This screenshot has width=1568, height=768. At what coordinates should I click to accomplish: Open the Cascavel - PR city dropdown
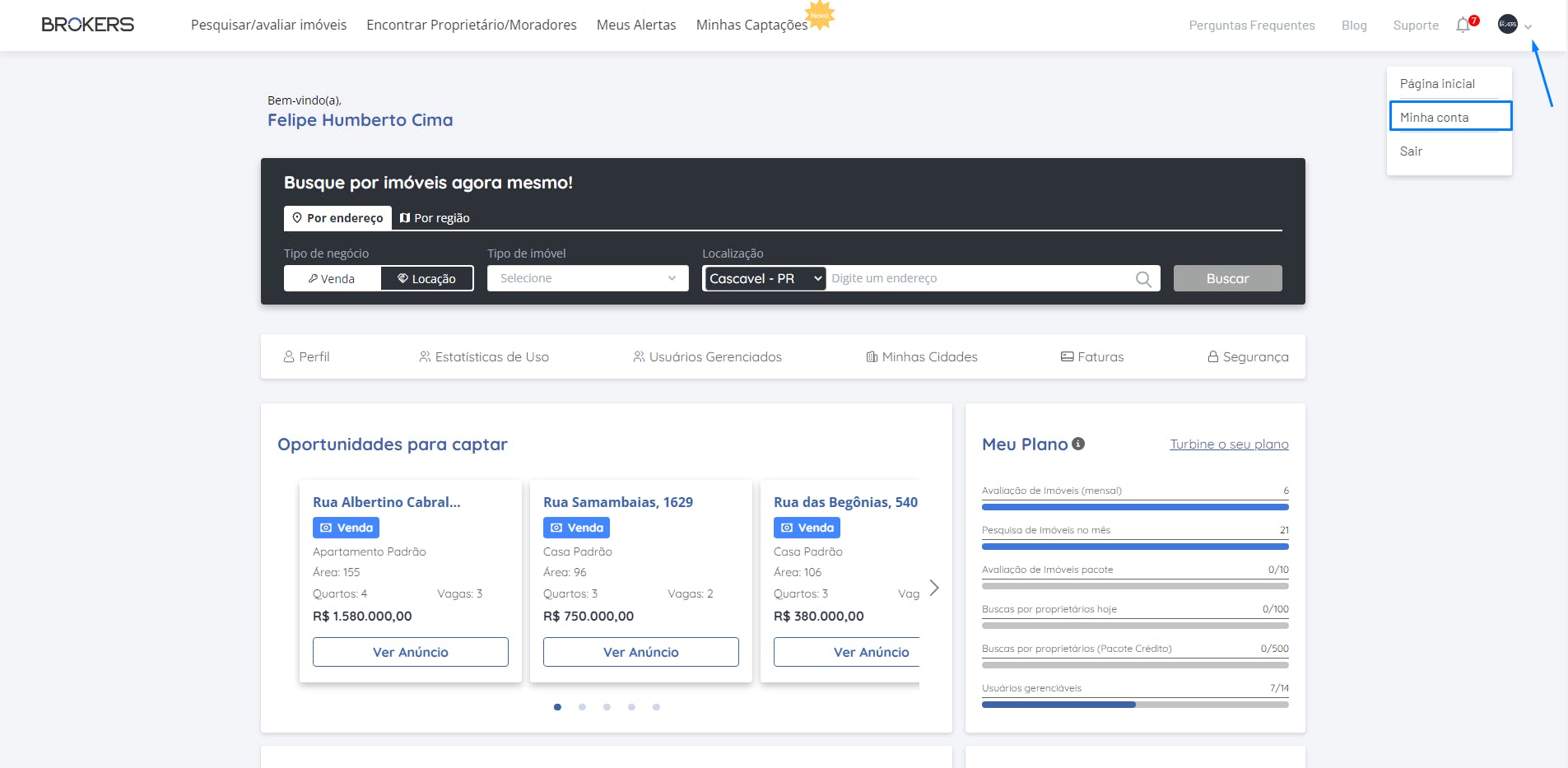point(765,279)
